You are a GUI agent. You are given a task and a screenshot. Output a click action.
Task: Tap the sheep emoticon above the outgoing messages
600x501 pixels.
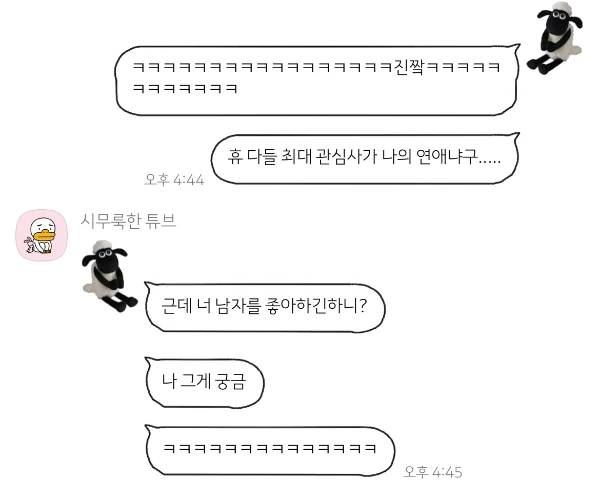(x=554, y=38)
